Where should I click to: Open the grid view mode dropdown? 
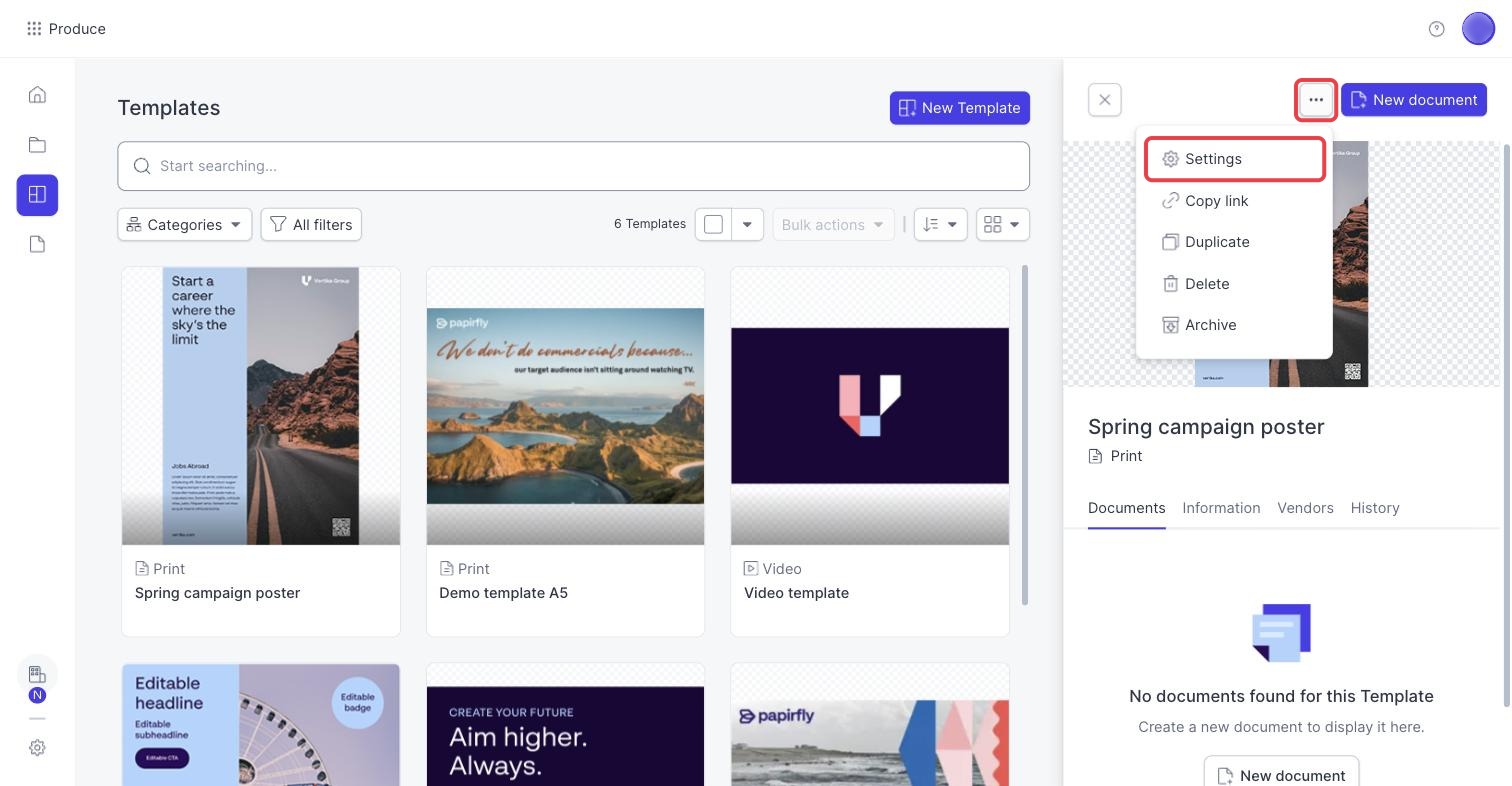point(1003,225)
